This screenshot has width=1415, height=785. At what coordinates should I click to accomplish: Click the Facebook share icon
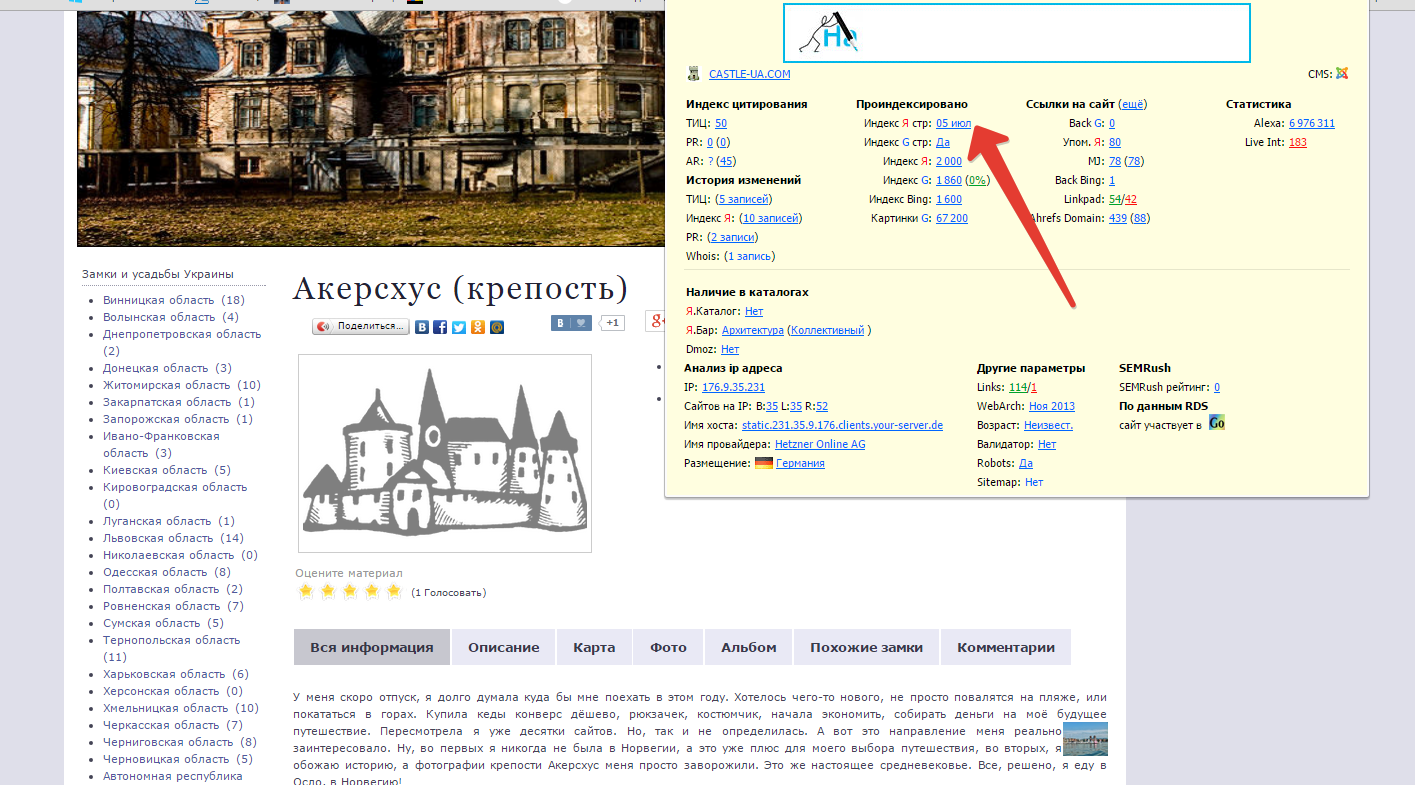[x=440, y=327]
